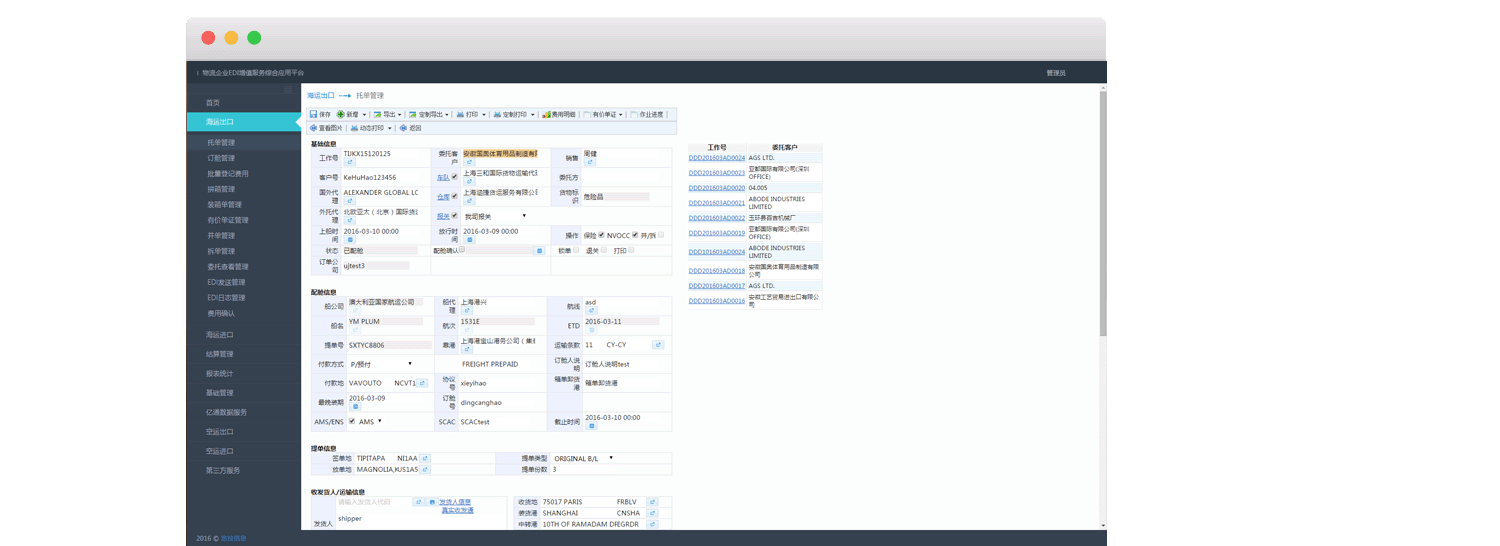Click the 返回 back toolbar button
Screen dimensions: 1500x546
pyautogui.click(x=410, y=128)
